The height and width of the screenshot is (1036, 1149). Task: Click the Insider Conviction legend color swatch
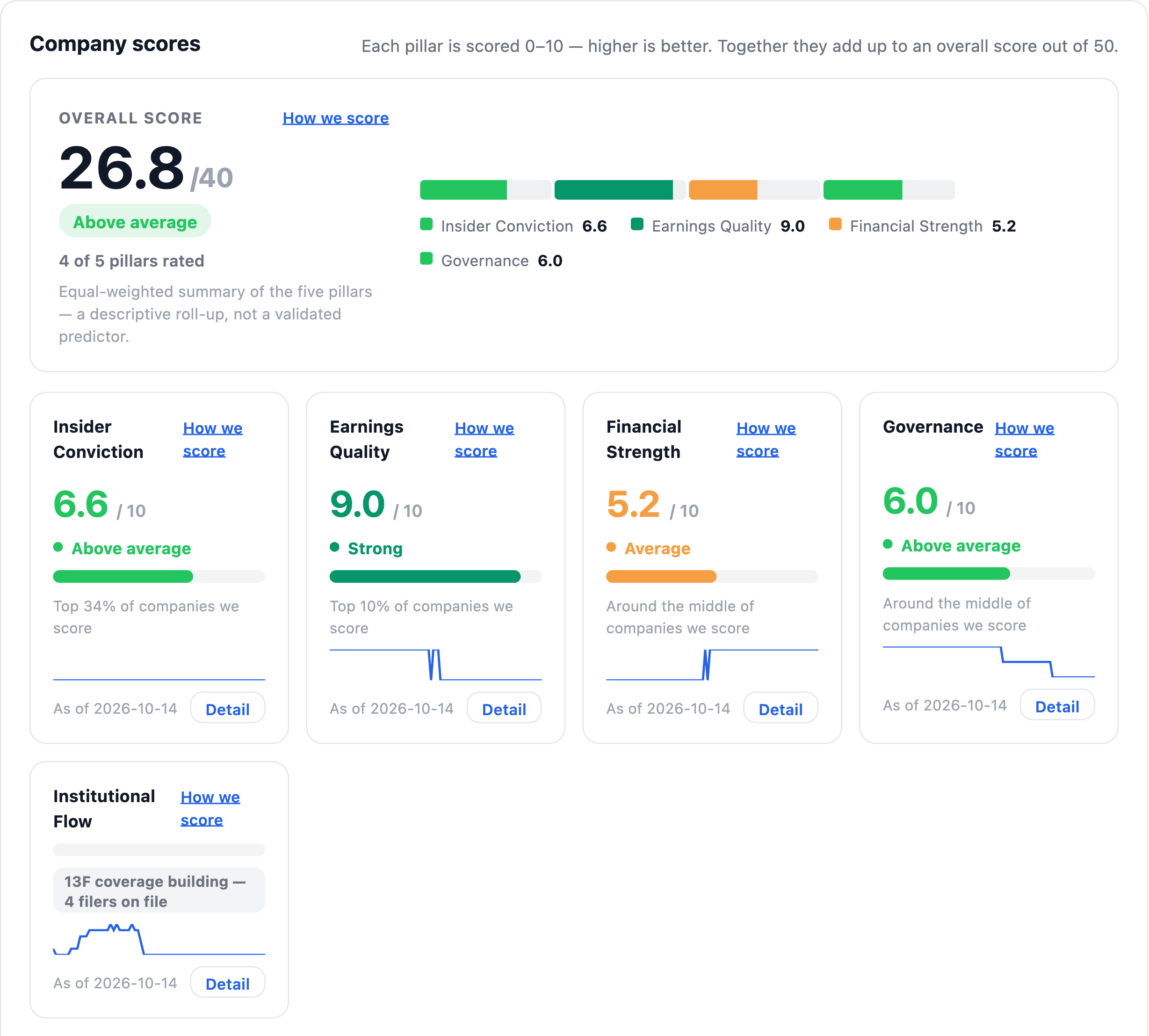[426, 225]
